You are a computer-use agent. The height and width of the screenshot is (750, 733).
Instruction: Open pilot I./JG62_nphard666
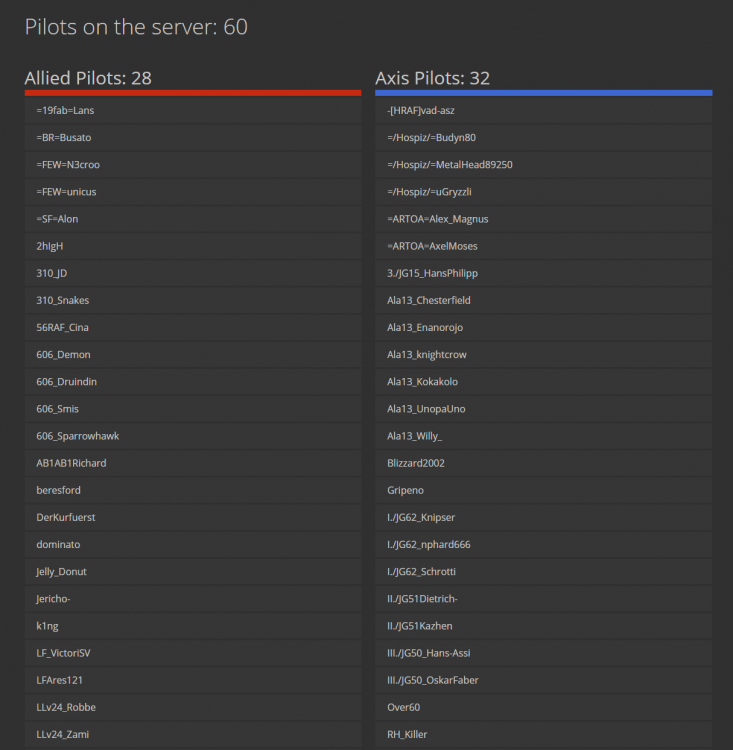[x=429, y=544]
